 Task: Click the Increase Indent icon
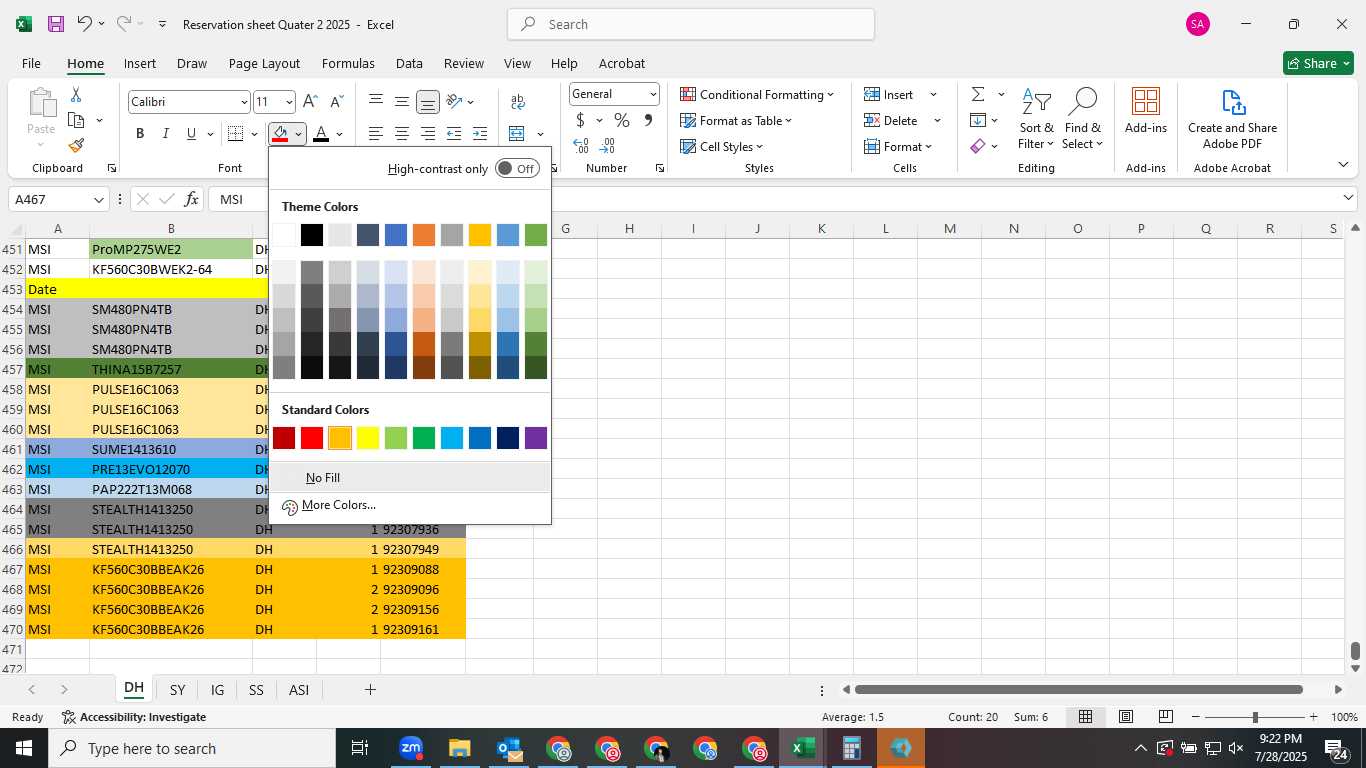click(480, 134)
